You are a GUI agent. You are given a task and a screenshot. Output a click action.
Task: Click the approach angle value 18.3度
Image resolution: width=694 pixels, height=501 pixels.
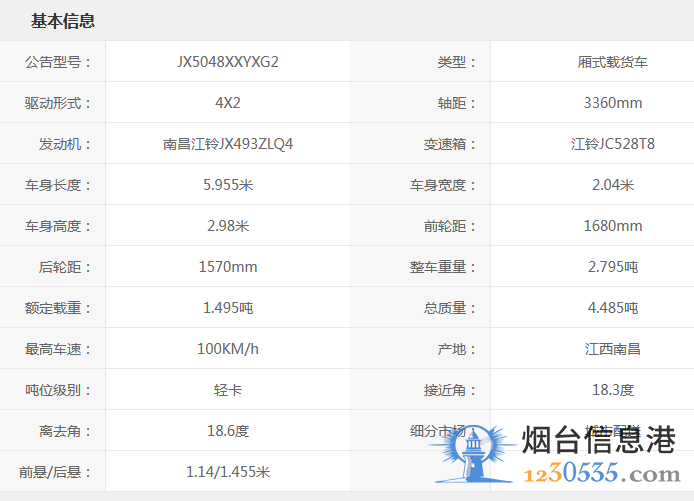[613, 390]
